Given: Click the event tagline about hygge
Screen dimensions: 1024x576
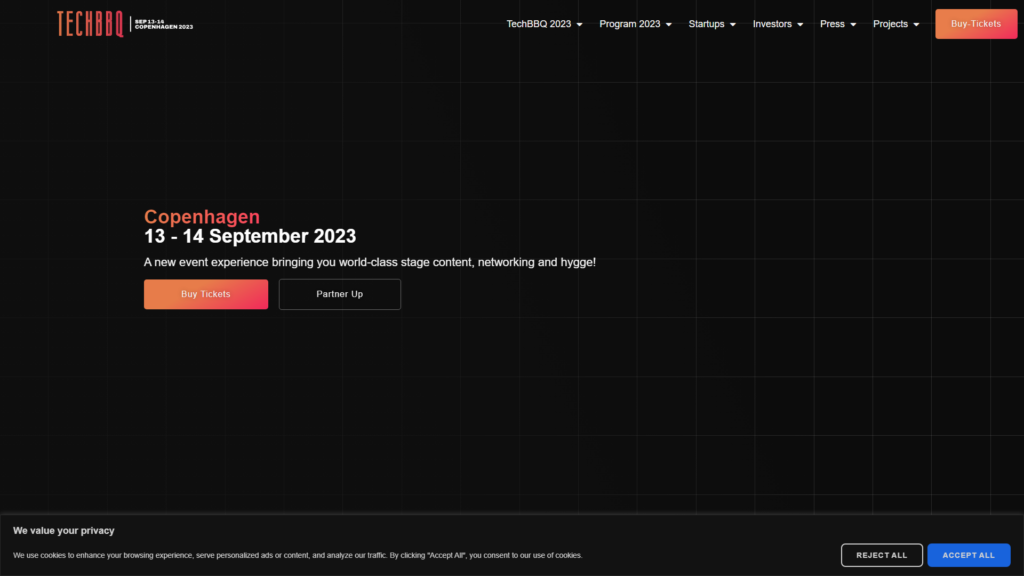Looking at the screenshot, I should (370, 263).
